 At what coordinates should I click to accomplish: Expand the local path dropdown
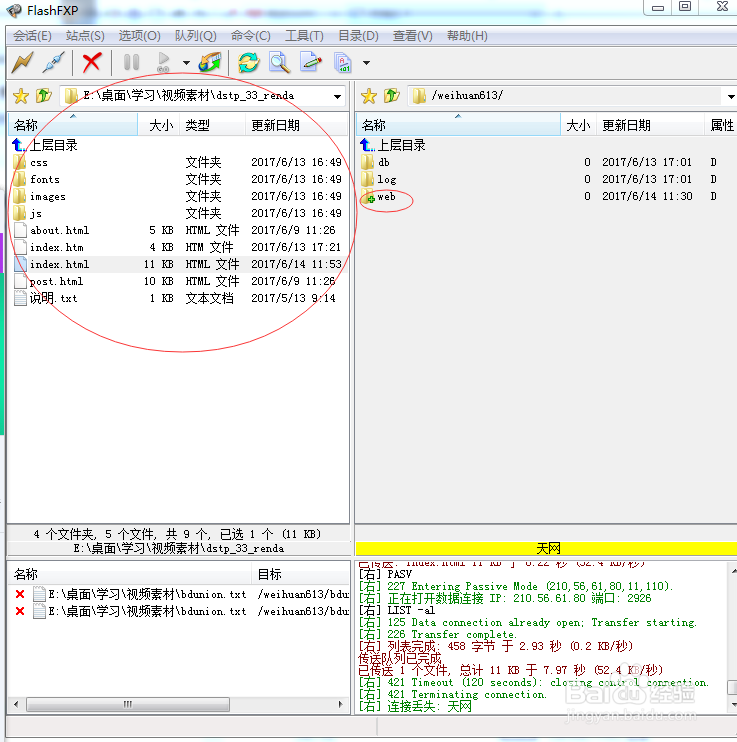337,97
